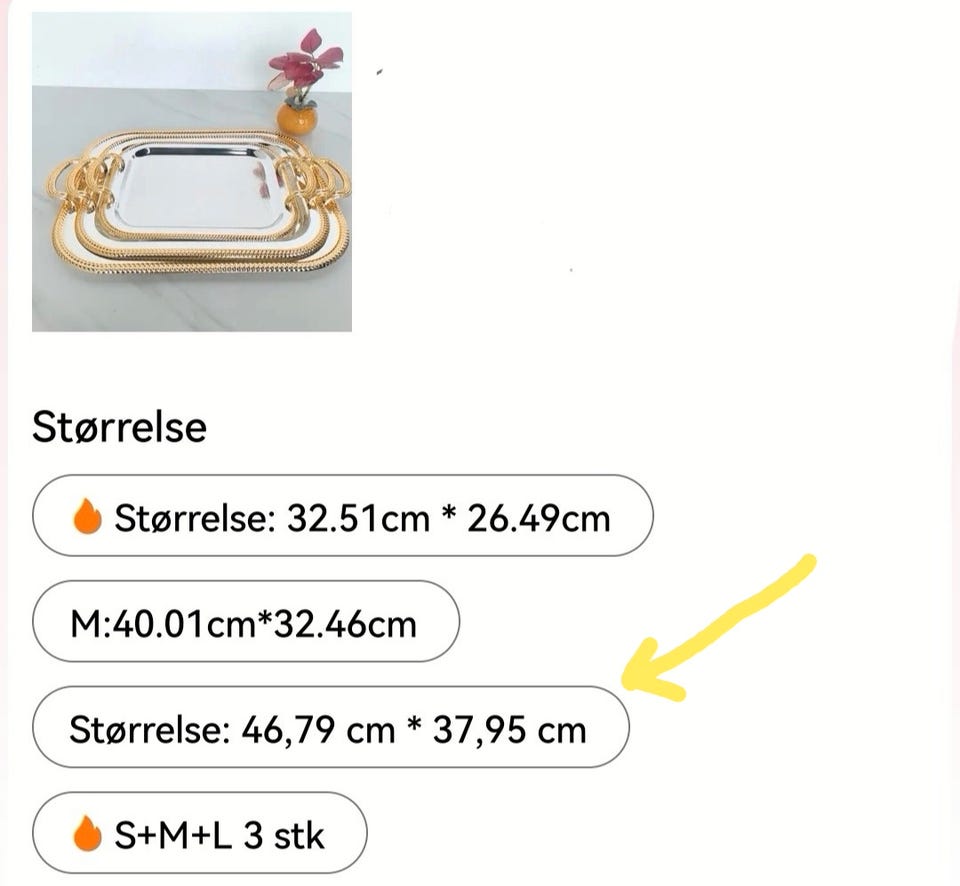The height and width of the screenshot is (886, 960).
Task: Open the product image thumbnail
Action: pyautogui.click(x=190, y=170)
